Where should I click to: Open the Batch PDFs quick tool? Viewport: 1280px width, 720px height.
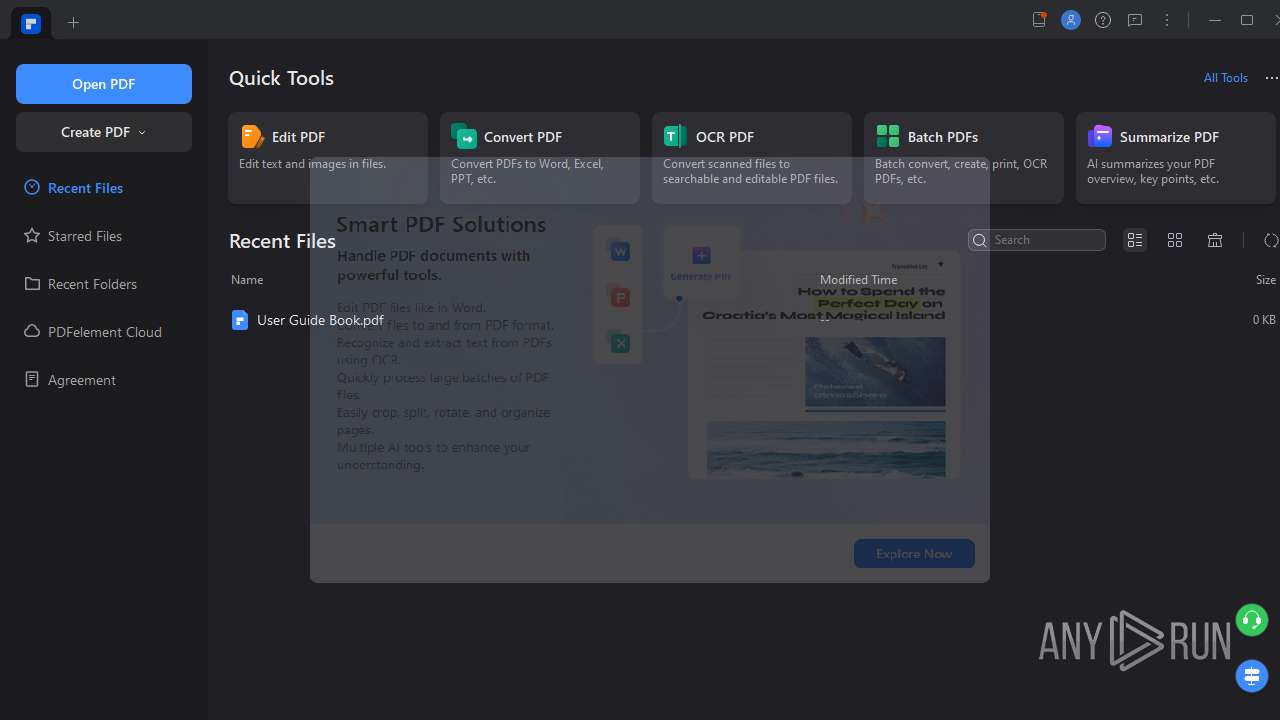tap(964, 158)
